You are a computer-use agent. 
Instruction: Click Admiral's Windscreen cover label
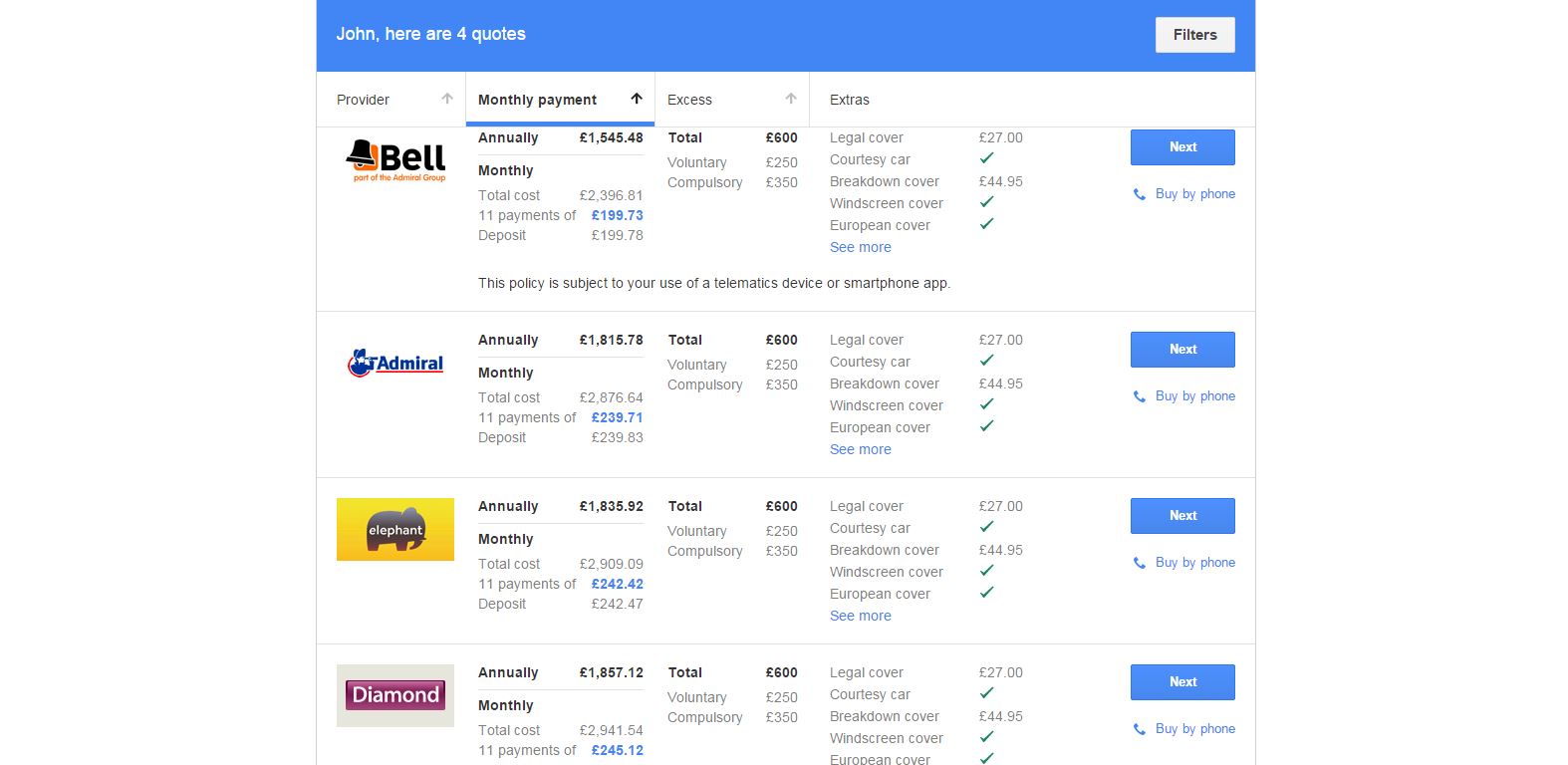887,405
